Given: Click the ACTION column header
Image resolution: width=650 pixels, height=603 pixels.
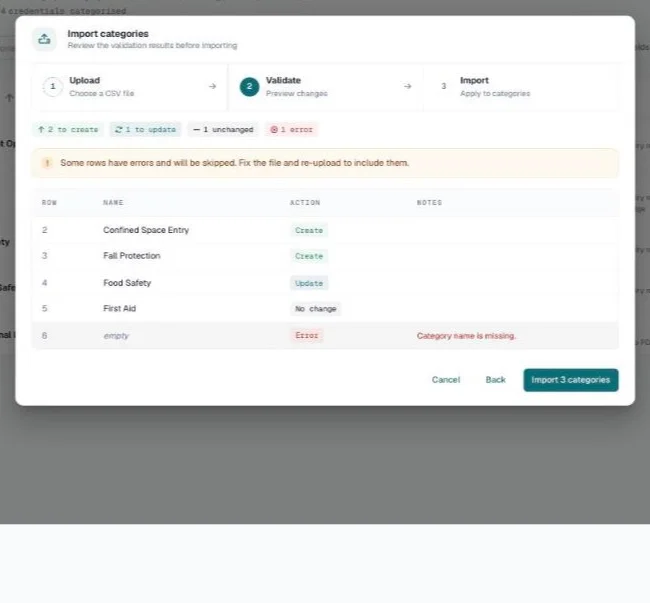Looking at the screenshot, I should click(305, 203).
